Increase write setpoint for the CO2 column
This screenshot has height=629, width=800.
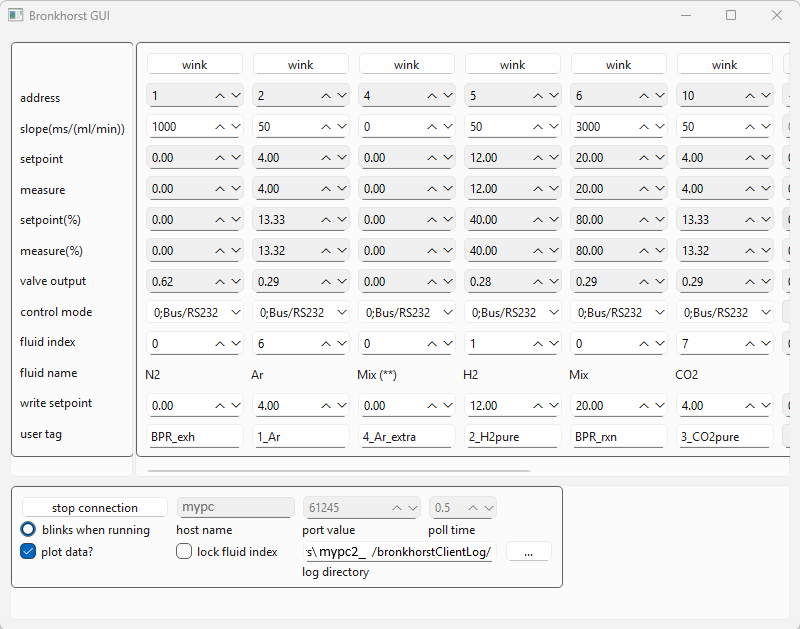pos(749,406)
